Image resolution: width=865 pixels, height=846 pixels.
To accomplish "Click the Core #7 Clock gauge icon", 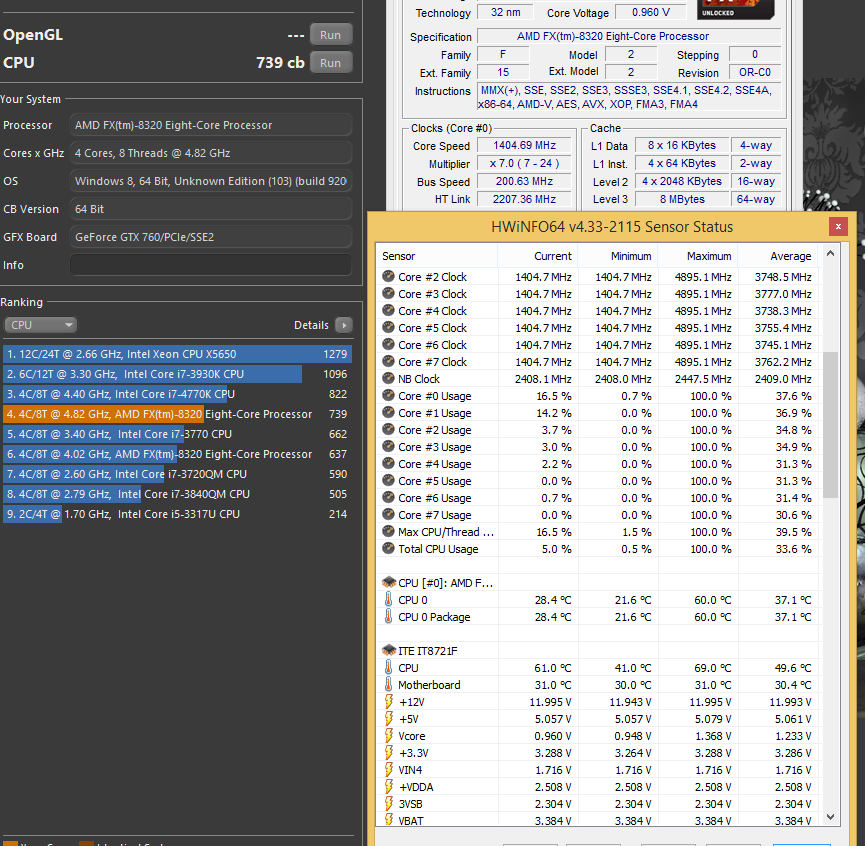I will point(388,362).
